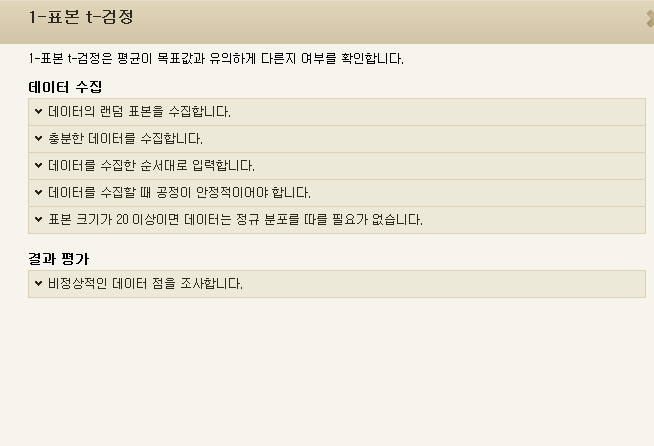
Task: Click chevron beside '충분한 데이터를 수집합니다'
Action: 38,138
